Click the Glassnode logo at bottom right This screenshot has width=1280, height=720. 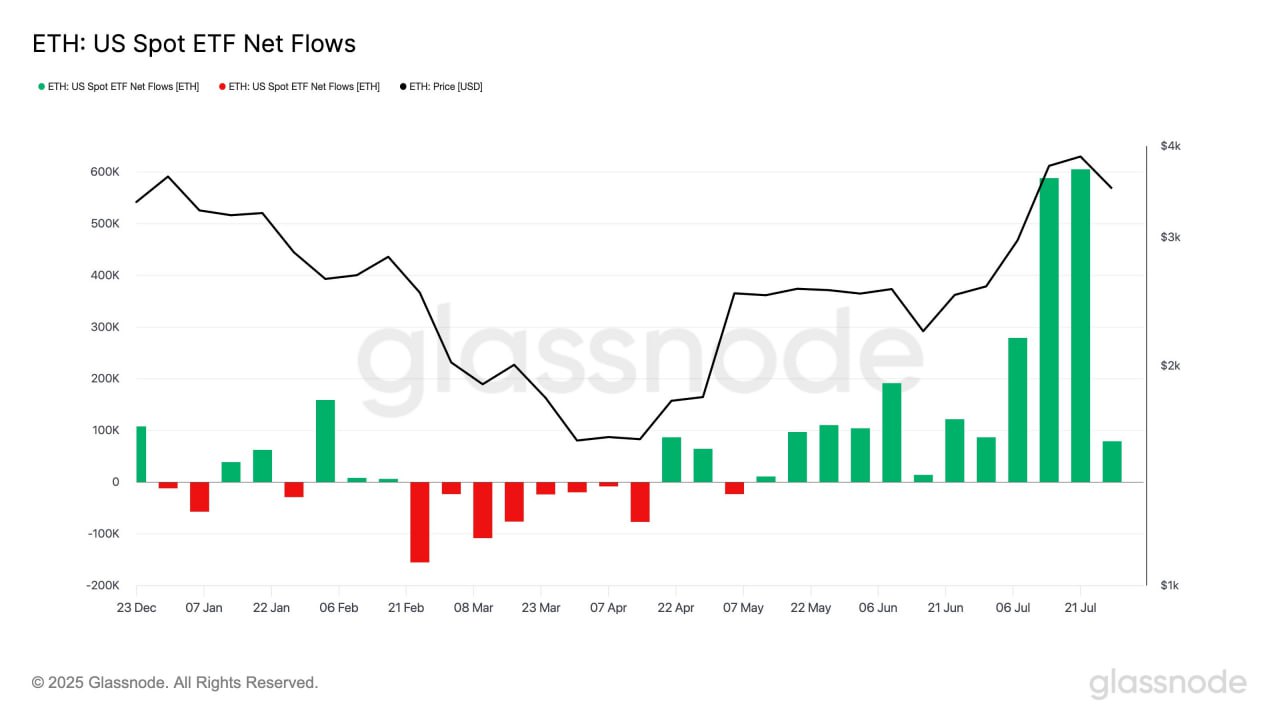(1167, 683)
